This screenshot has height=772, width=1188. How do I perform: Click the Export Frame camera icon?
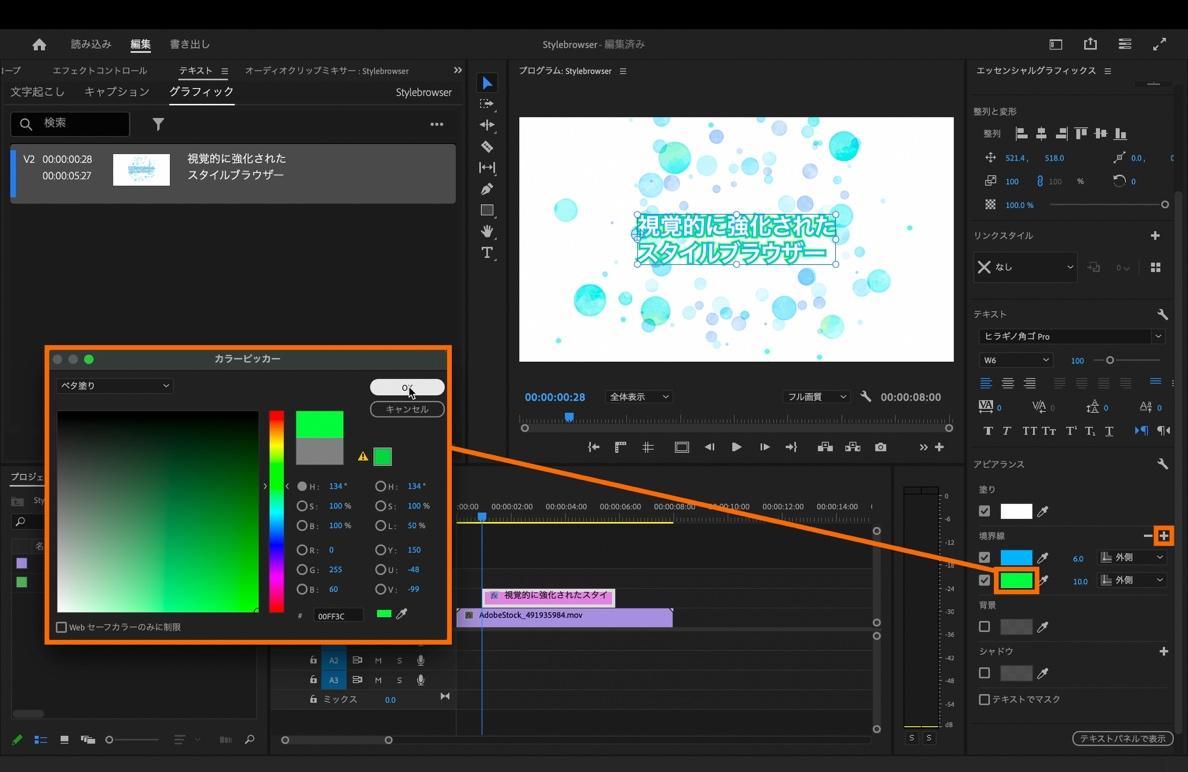(880, 447)
